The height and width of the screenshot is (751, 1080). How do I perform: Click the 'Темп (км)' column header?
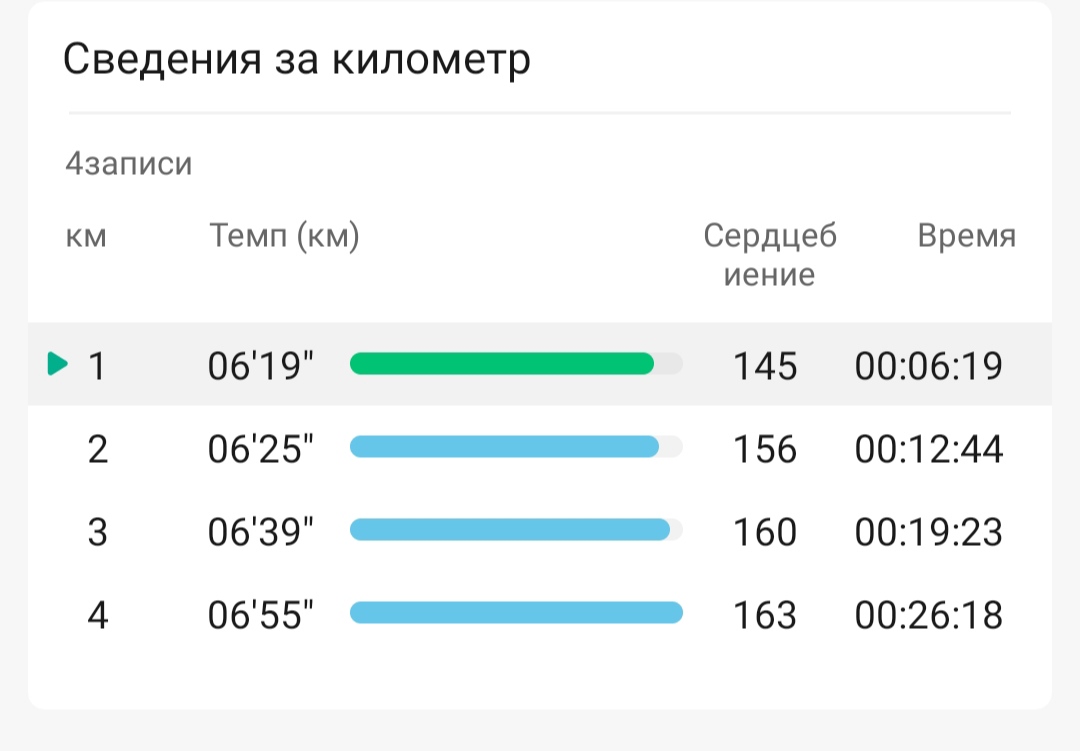tap(284, 236)
